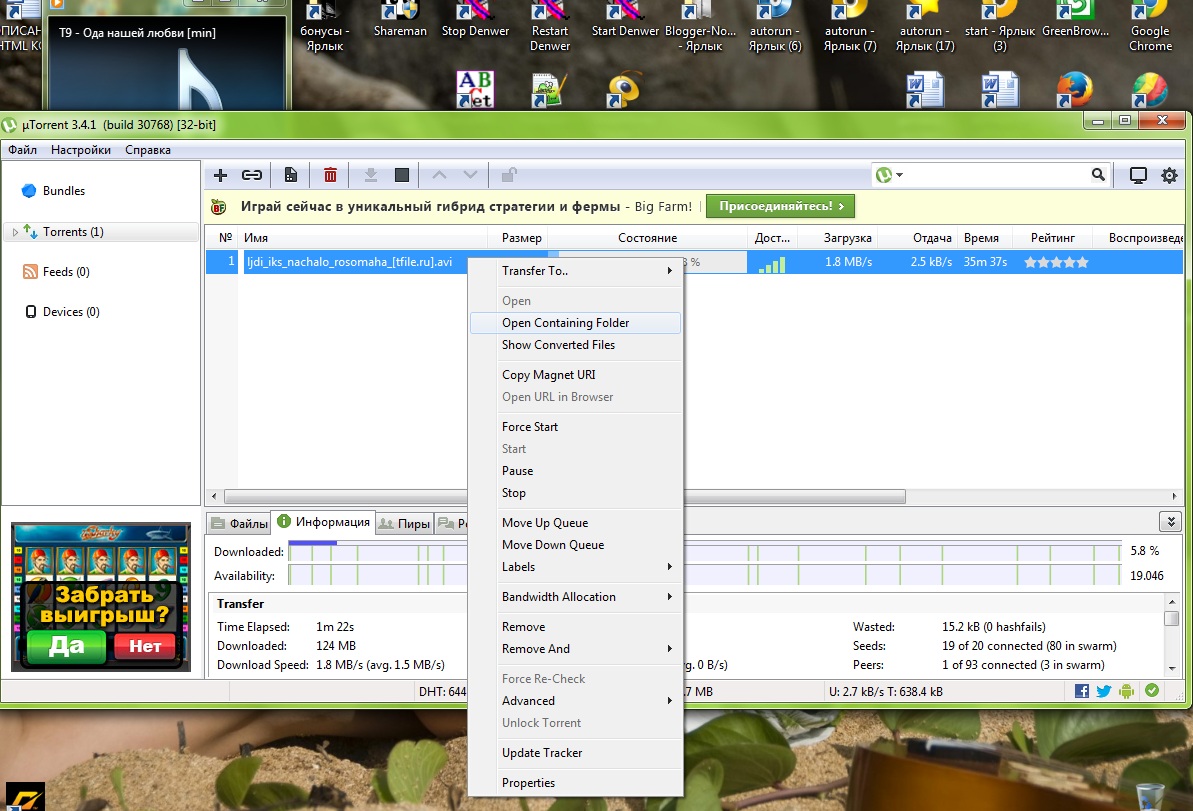1193x811 pixels.
Task: Click the red trash Remove Torrent icon
Action: point(330,175)
